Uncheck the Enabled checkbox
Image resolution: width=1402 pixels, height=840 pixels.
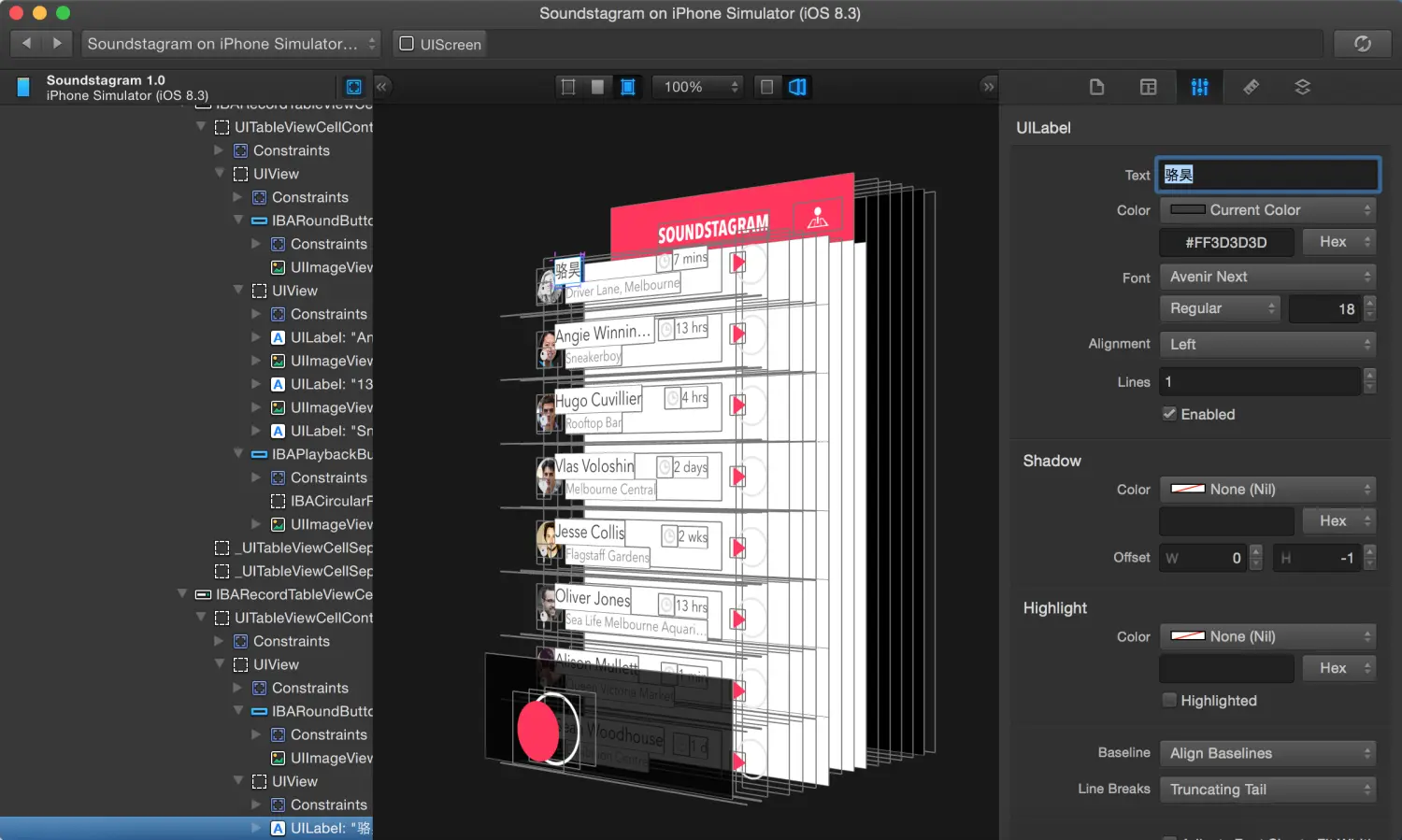[1169, 413]
